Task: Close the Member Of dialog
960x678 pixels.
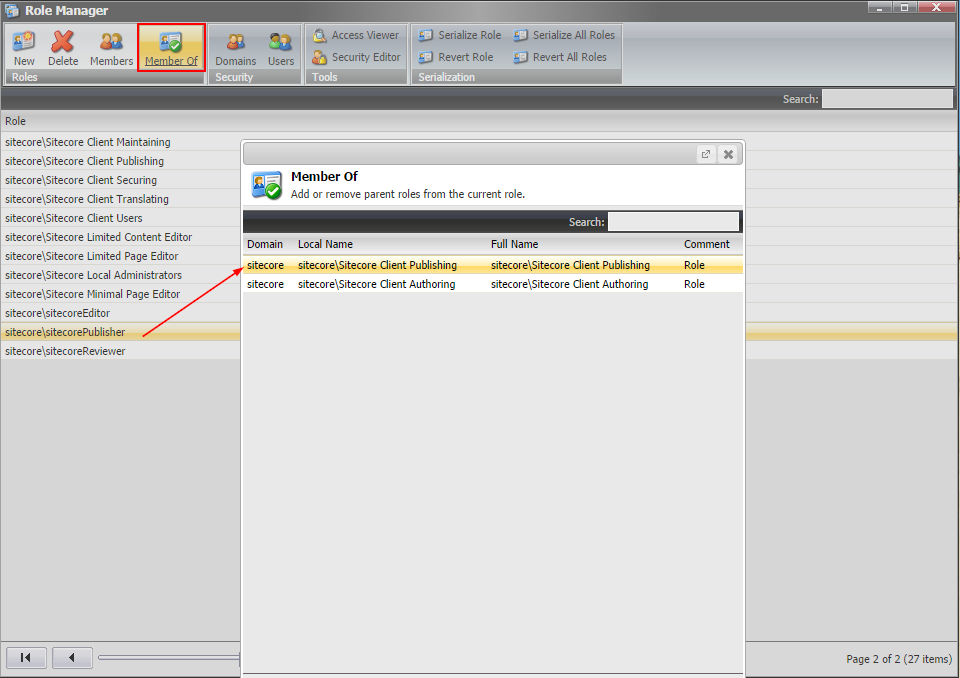Action: click(x=729, y=154)
